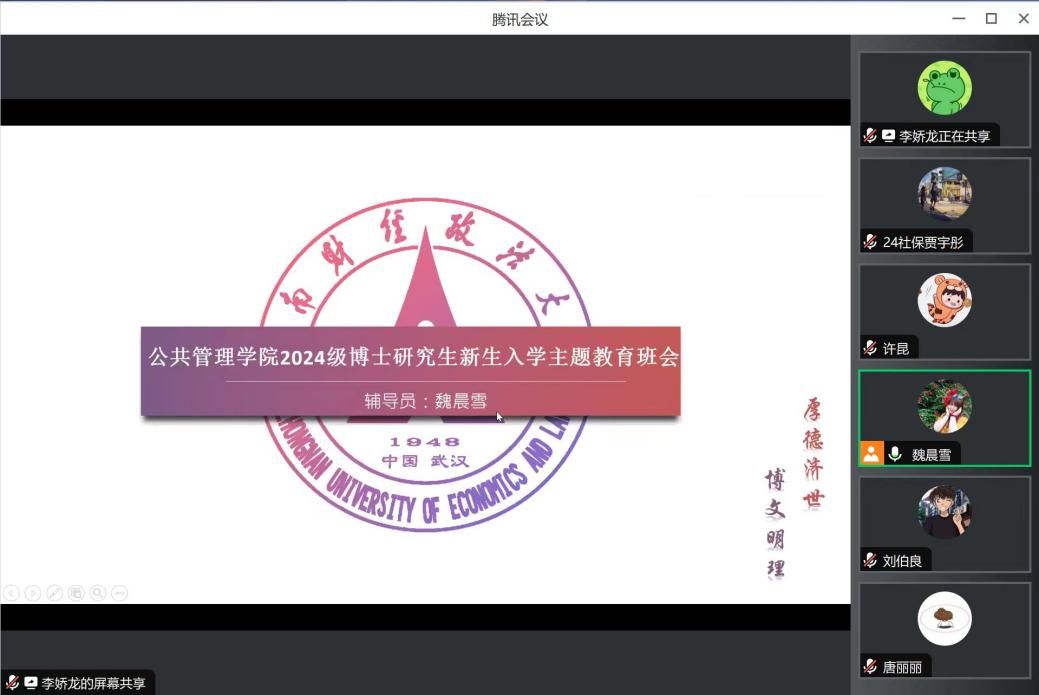Open more slideshow options ellipsis
Image resolution: width=1039 pixels, height=695 pixels.
[119, 593]
